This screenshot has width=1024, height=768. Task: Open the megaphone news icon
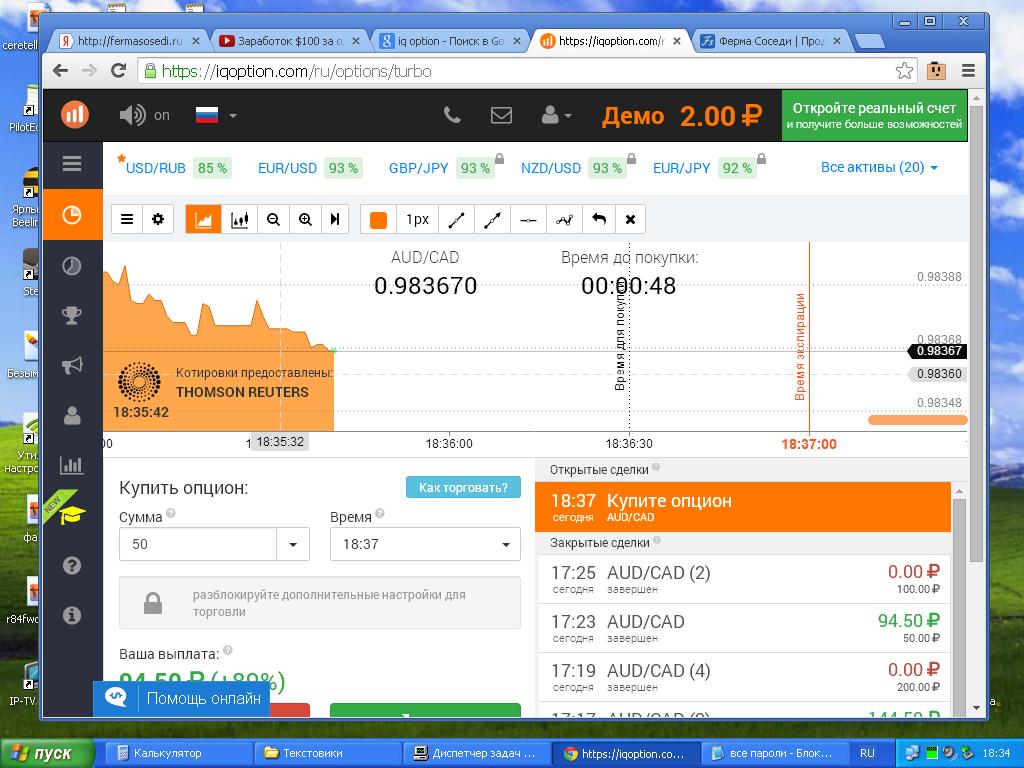72,365
